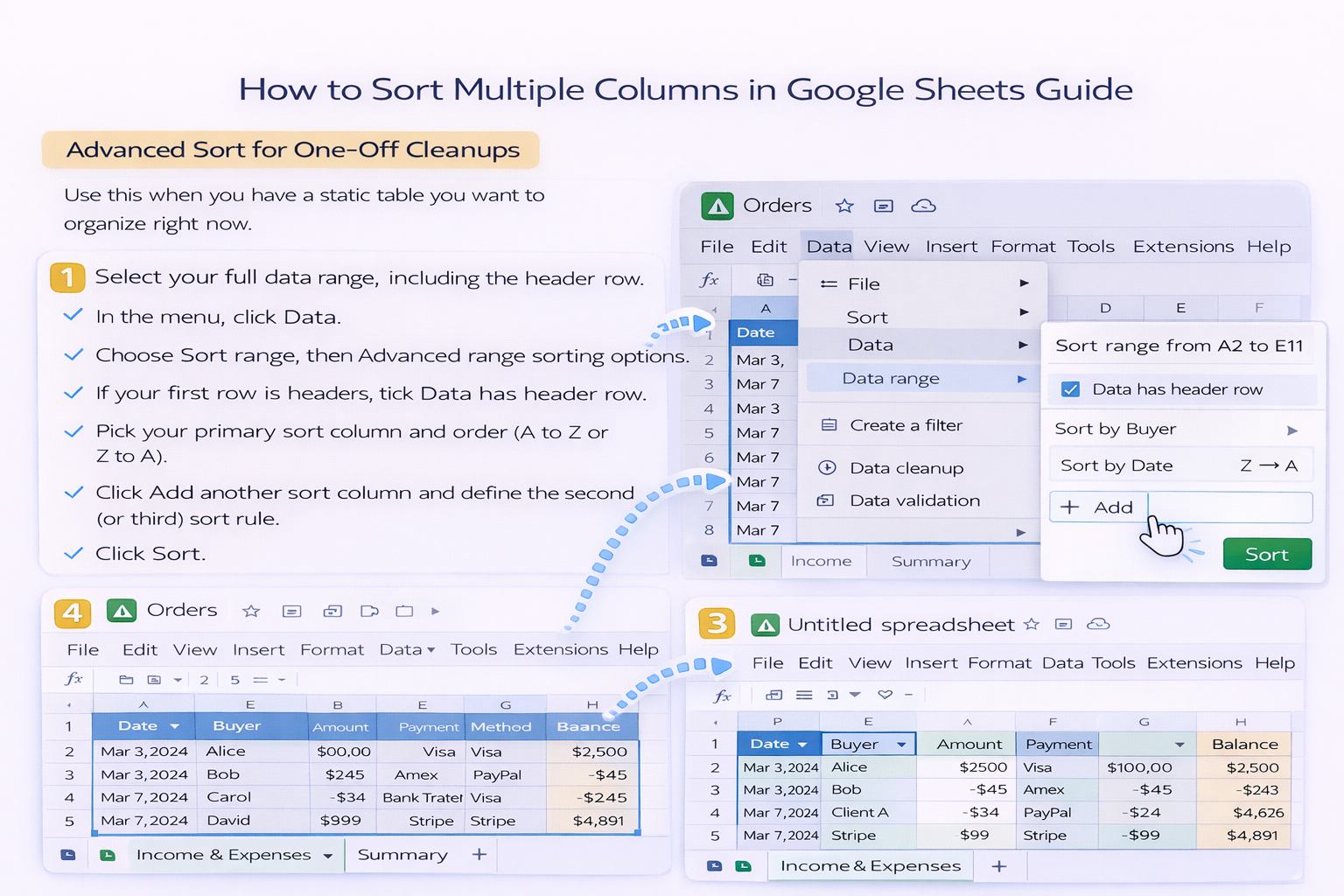
Task: Open the filter arrow in column G header, Untitled spreadsheet
Action: click(1179, 745)
